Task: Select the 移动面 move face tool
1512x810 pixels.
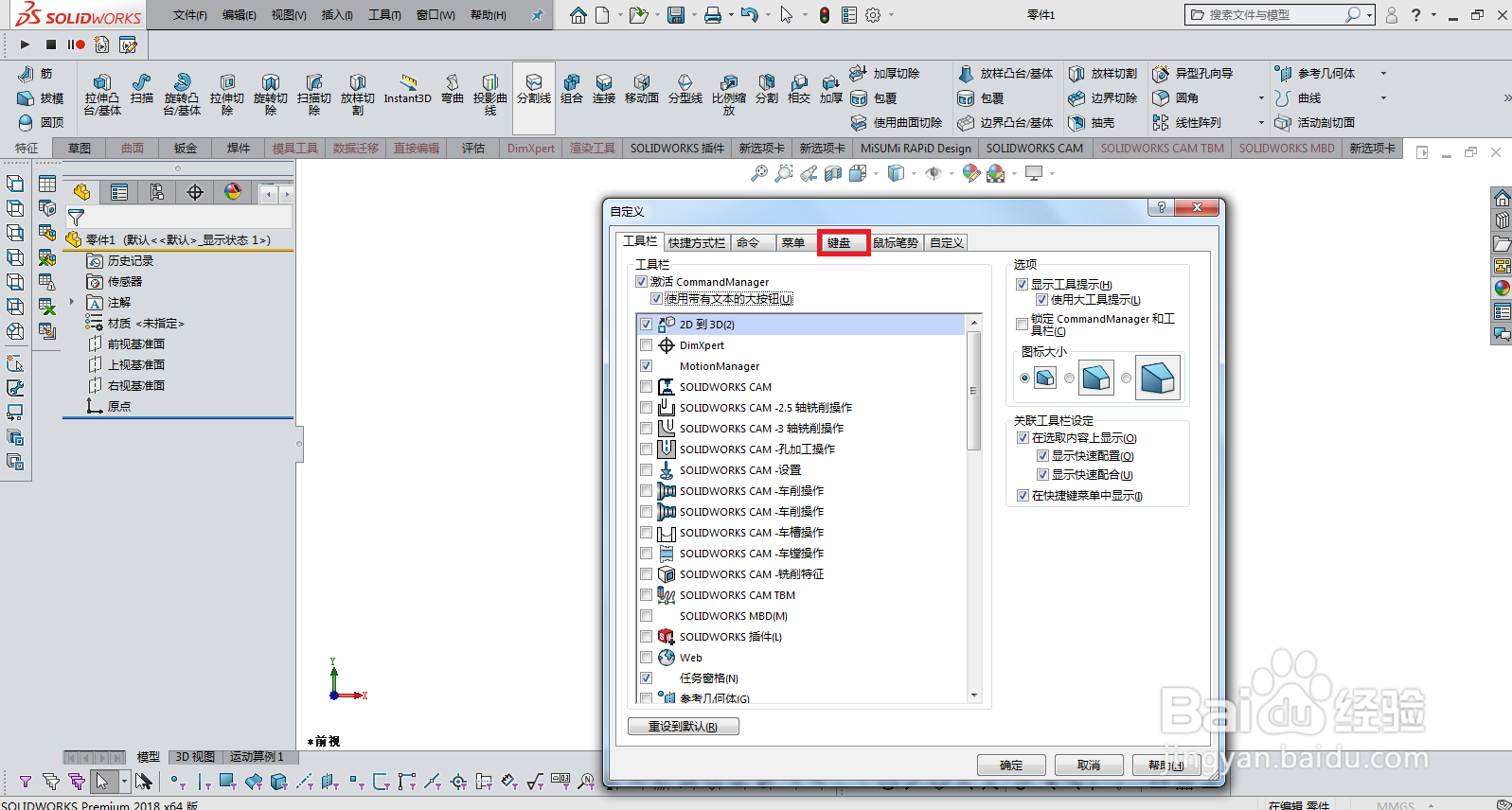Action: (x=642, y=89)
